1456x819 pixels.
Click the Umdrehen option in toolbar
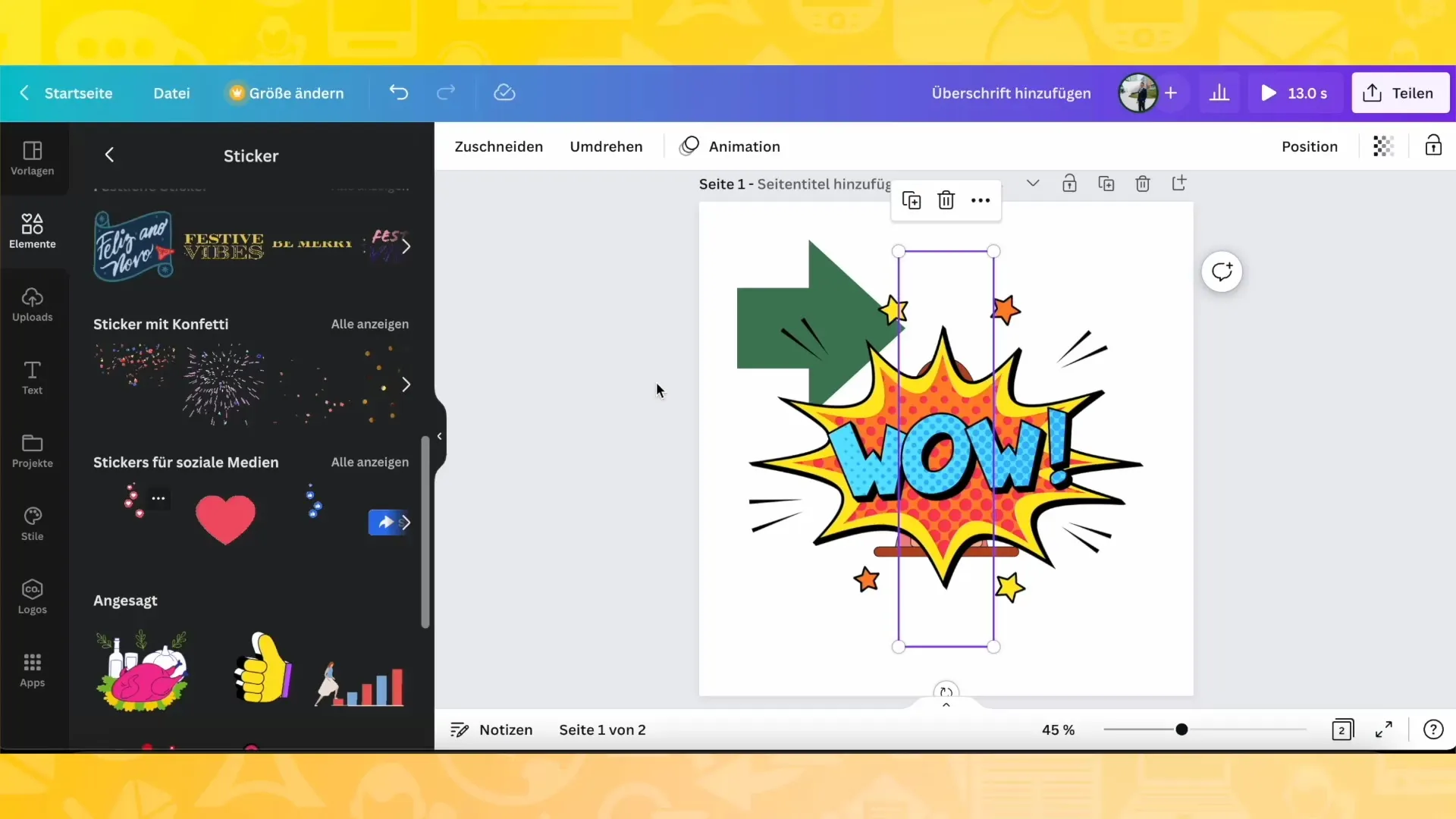(606, 146)
